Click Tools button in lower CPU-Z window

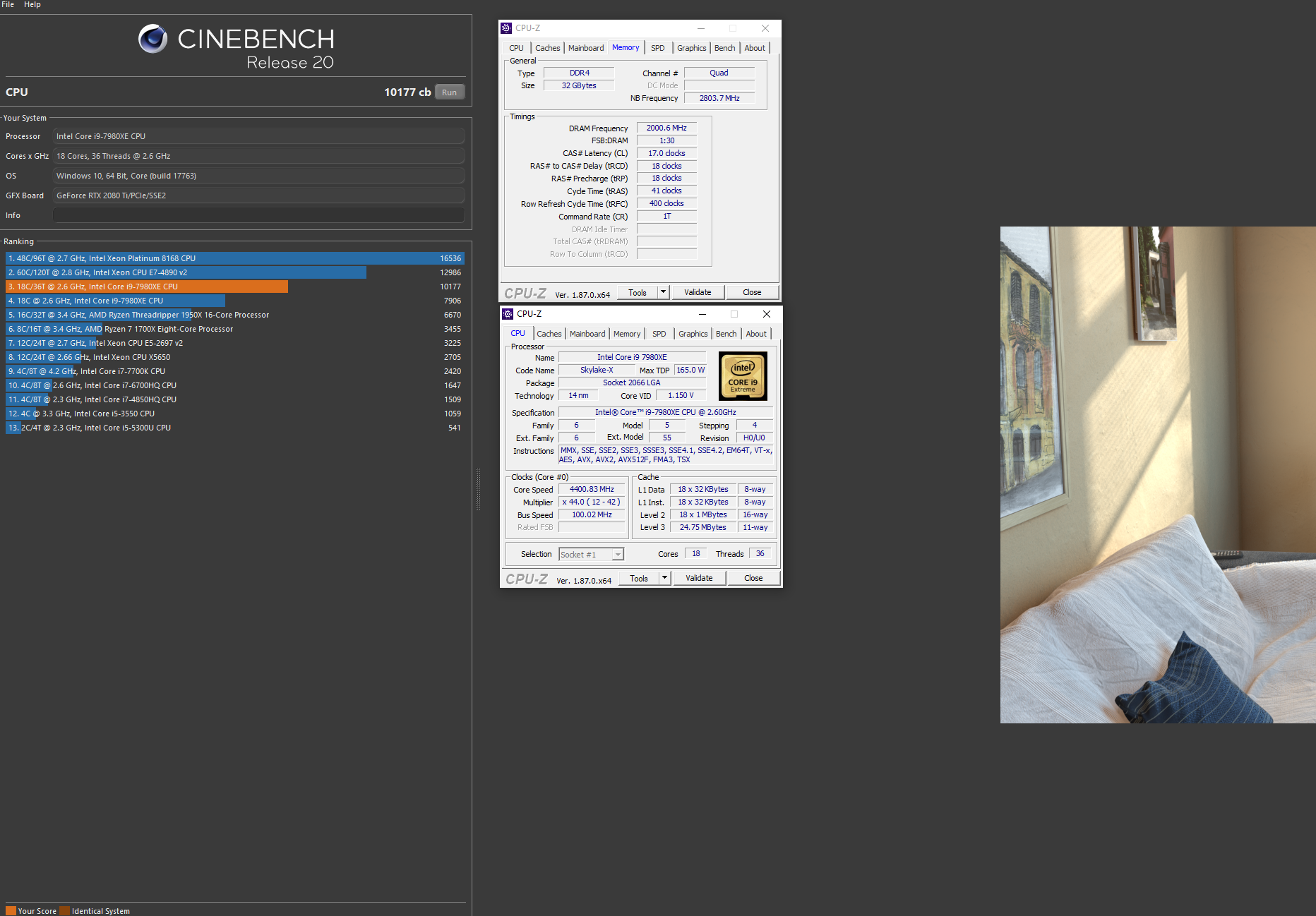(x=639, y=578)
